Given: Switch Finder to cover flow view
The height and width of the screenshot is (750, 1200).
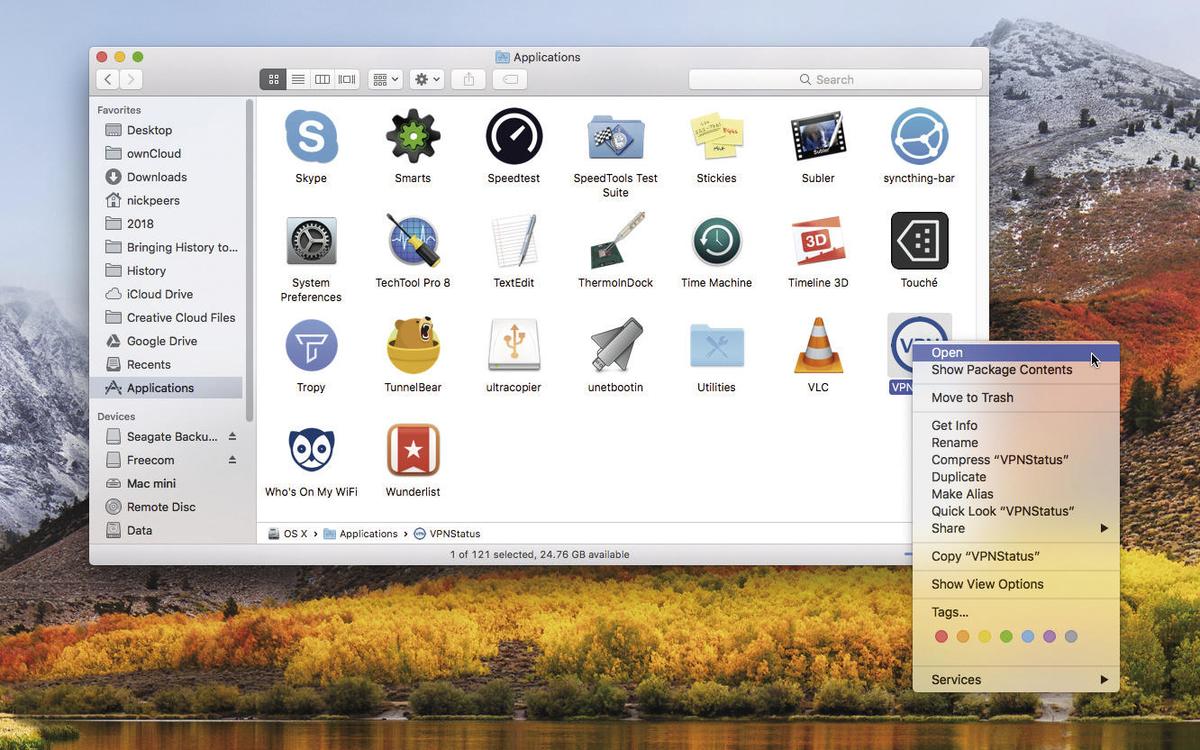Looking at the screenshot, I should (347, 79).
